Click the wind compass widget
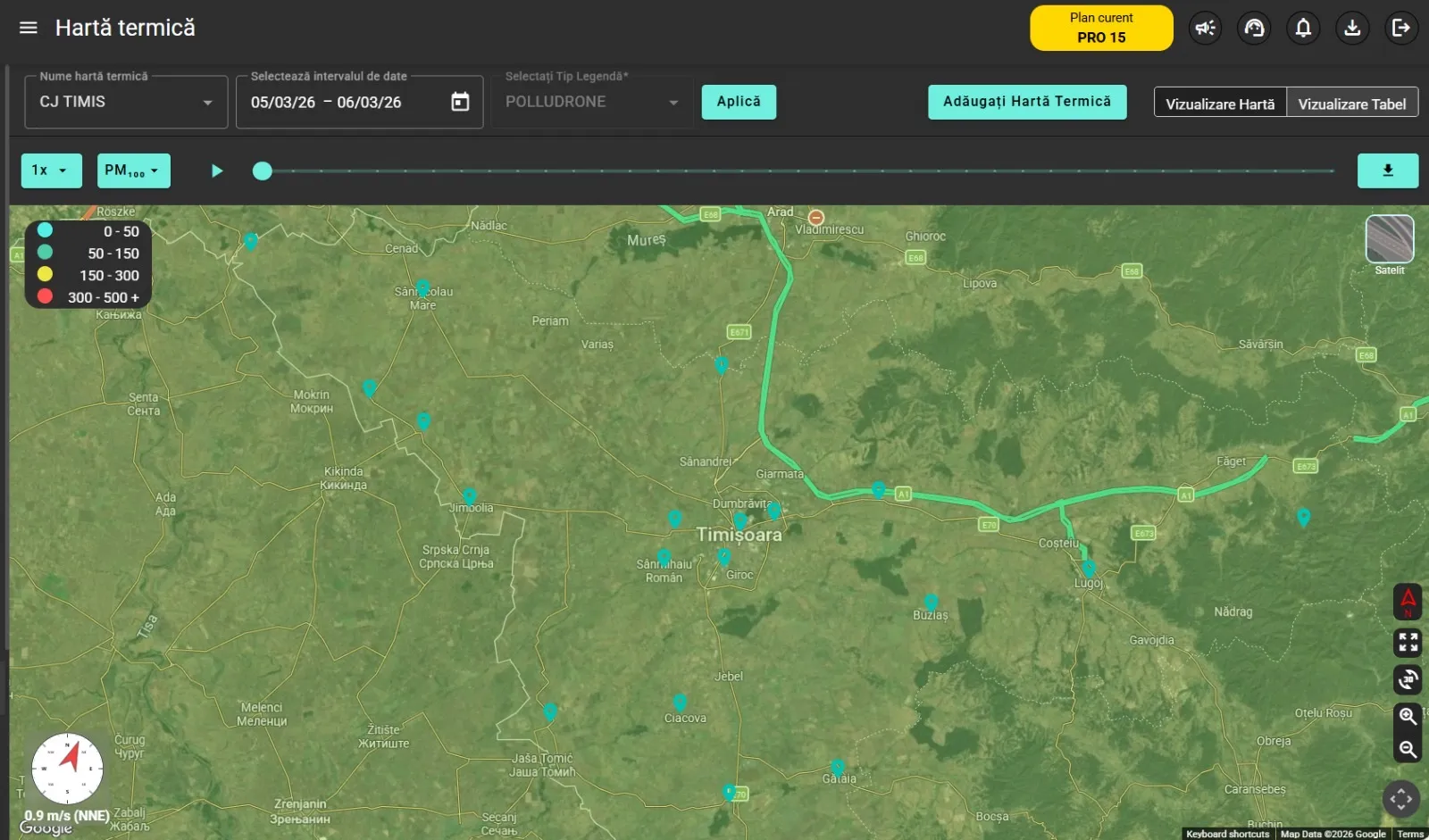The image size is (1429, 840). tap(67, 769)
